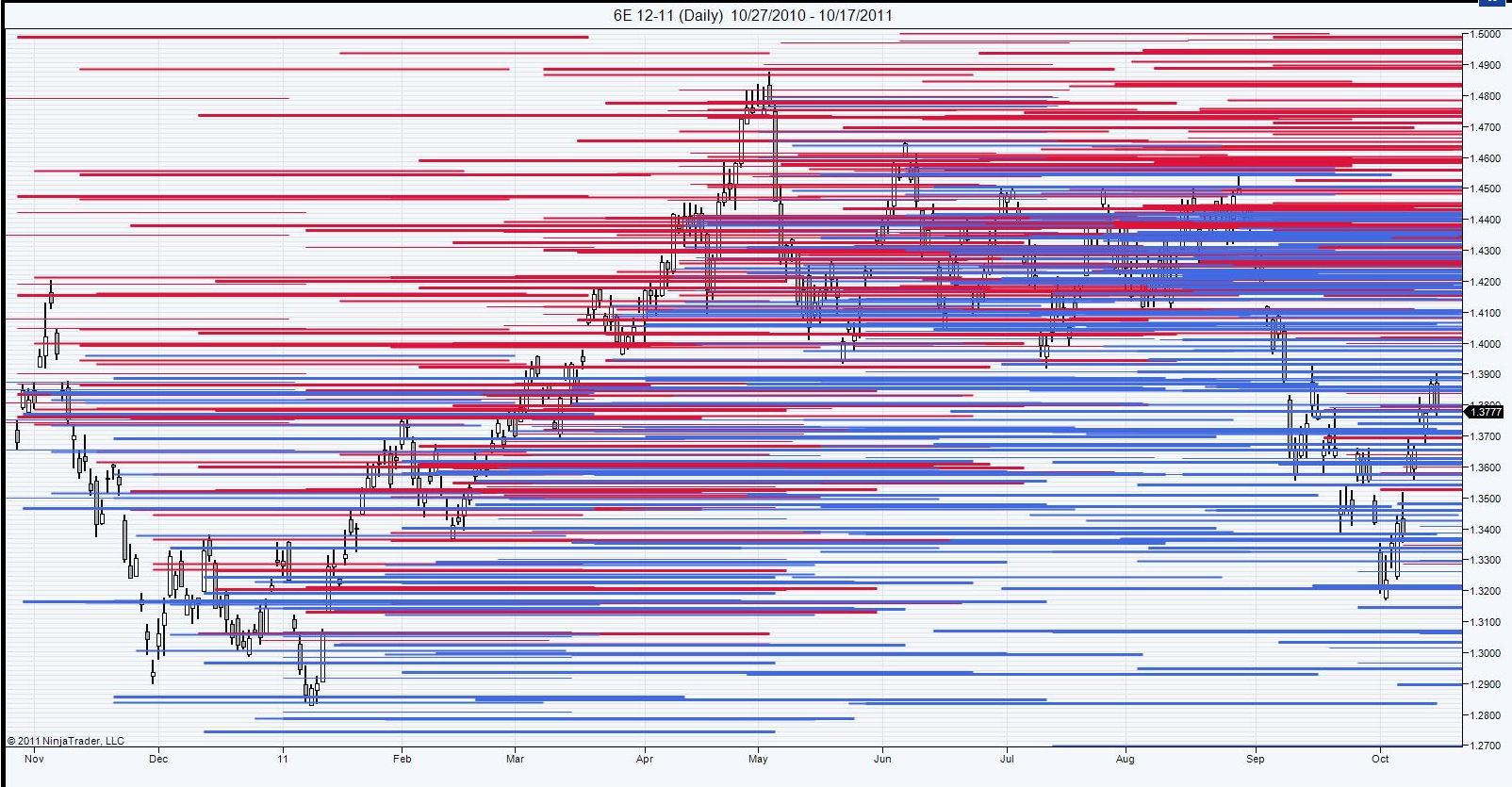This screenshot has height=787, width=1512.
Task: Click the 1.3700 price level label
Action: [1486, 437]
